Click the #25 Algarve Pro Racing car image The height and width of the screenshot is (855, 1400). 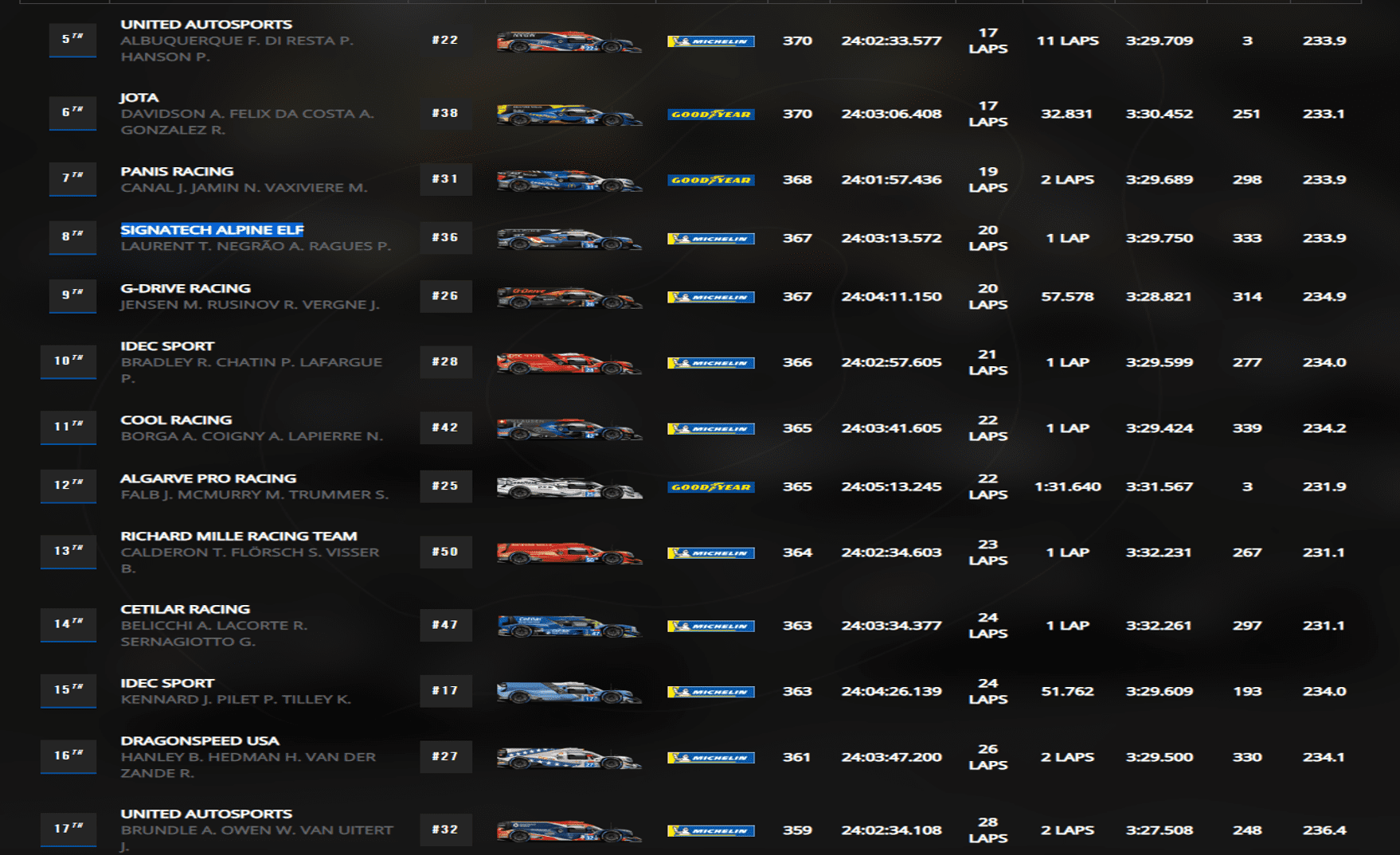pos(569,487)
